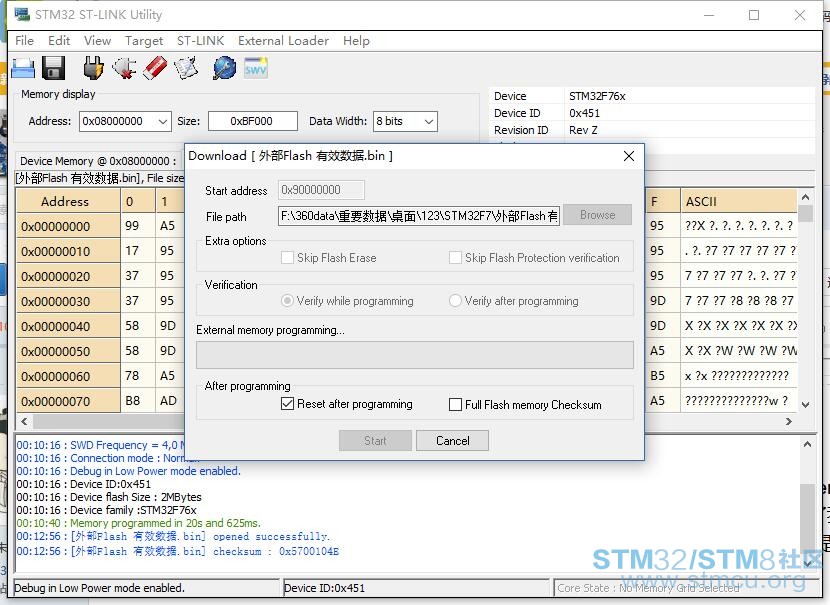Click log line Device flash Size : 2MBytes
This screenshot has width=830, height=605.
[x=109, y=497]
